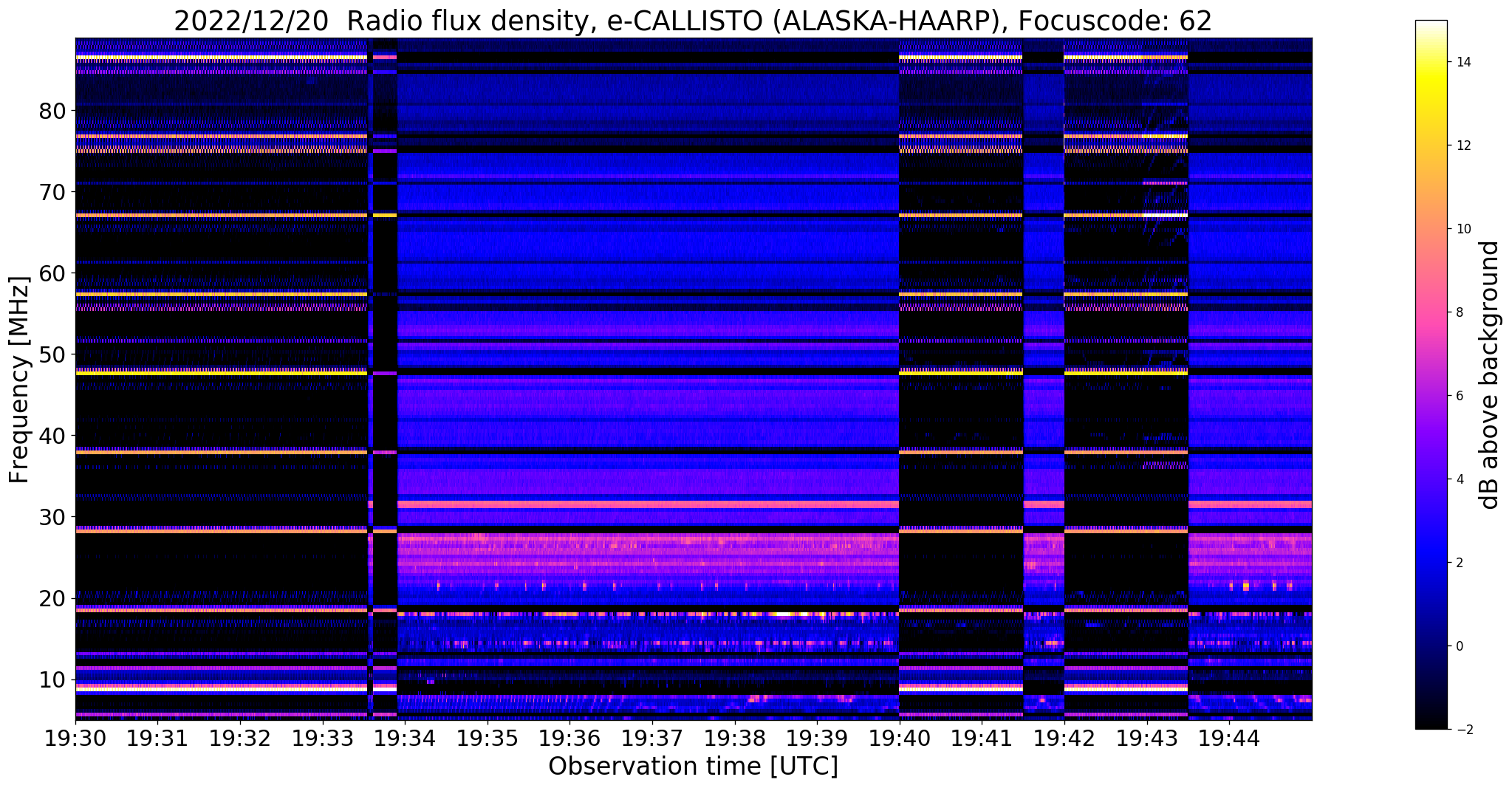This screenshot has height=788, width=1512.
Task: Click the 19:34 time tick label
Action: (x=405, y=738)
